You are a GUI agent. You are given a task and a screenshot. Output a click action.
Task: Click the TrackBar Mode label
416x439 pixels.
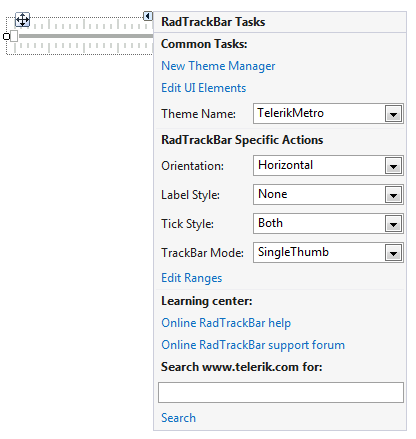pos(202,253)
